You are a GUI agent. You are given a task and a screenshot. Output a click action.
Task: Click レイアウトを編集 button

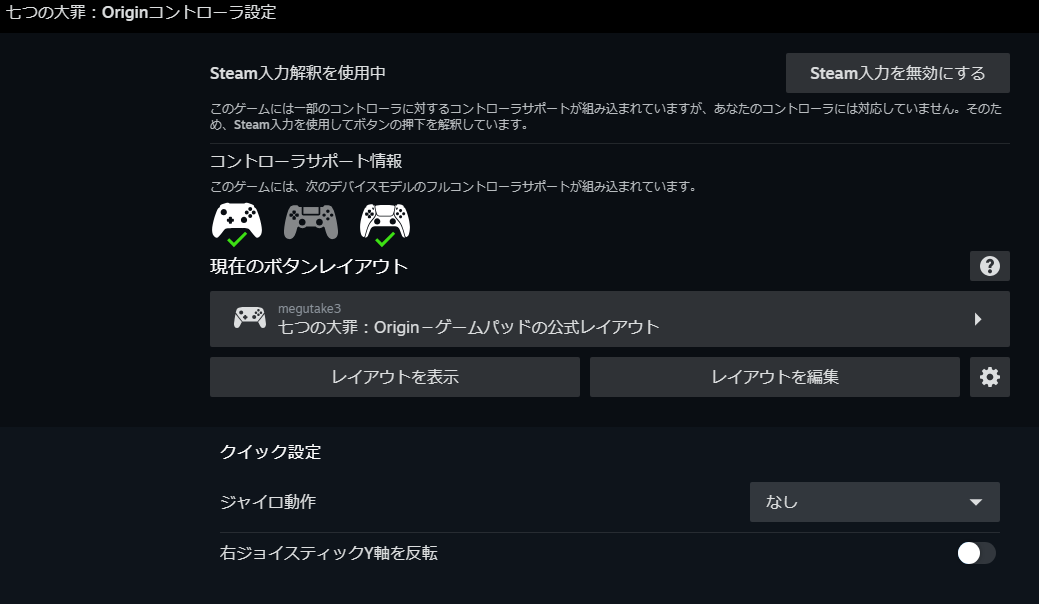point(775,377)
